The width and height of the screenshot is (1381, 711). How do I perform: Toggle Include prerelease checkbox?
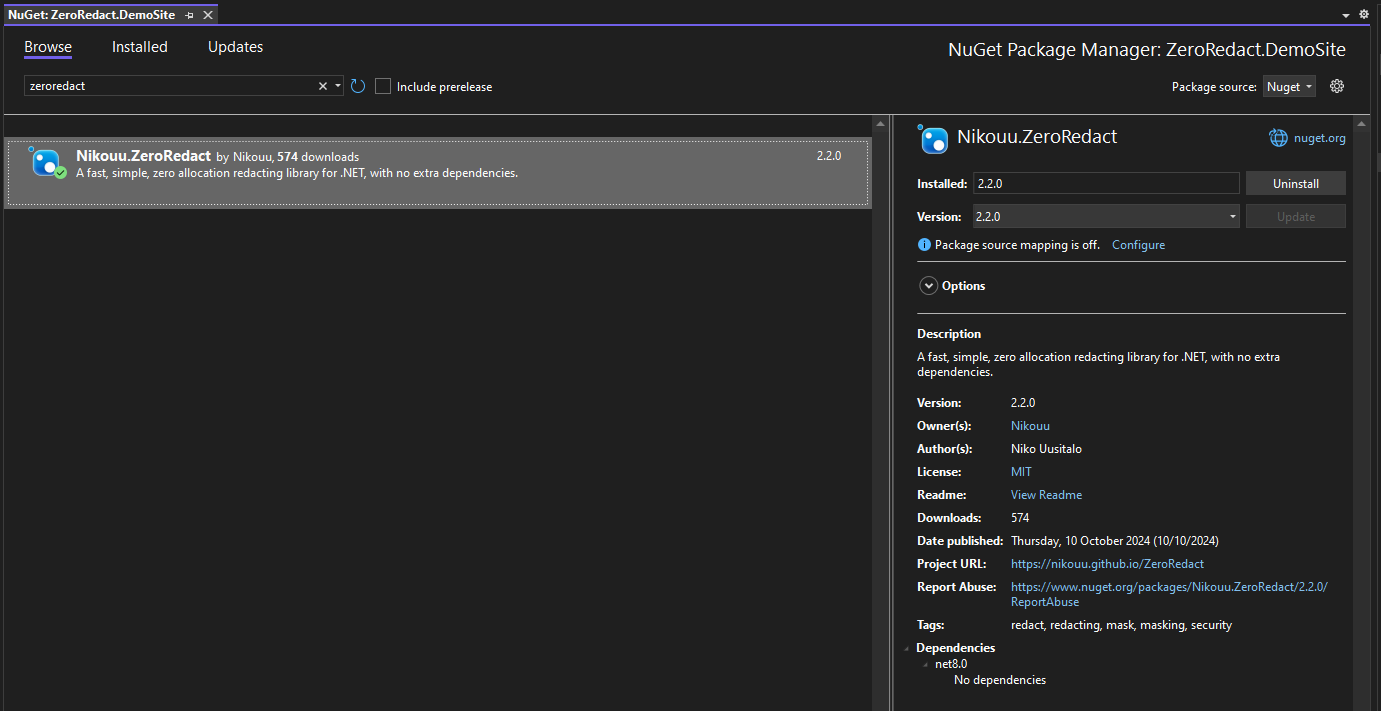pos(383,86)
